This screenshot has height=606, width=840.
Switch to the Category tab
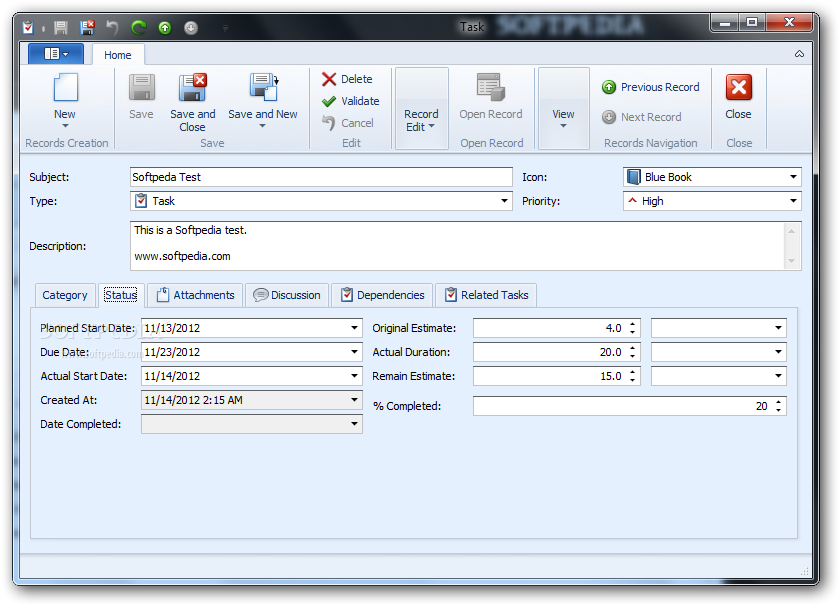coord(65,295)
